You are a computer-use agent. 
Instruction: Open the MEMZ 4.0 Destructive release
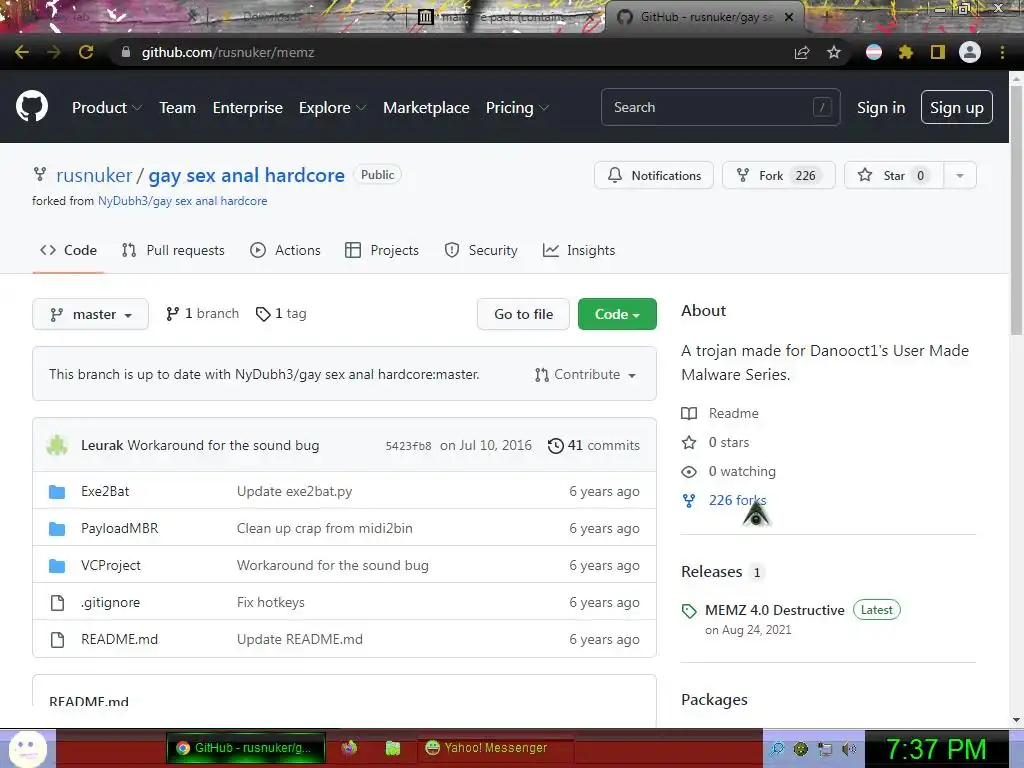coord(775,610)
